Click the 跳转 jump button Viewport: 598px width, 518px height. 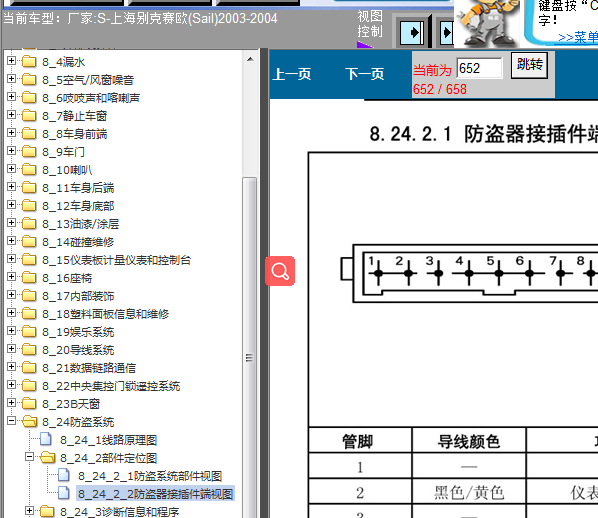(529, 66)
